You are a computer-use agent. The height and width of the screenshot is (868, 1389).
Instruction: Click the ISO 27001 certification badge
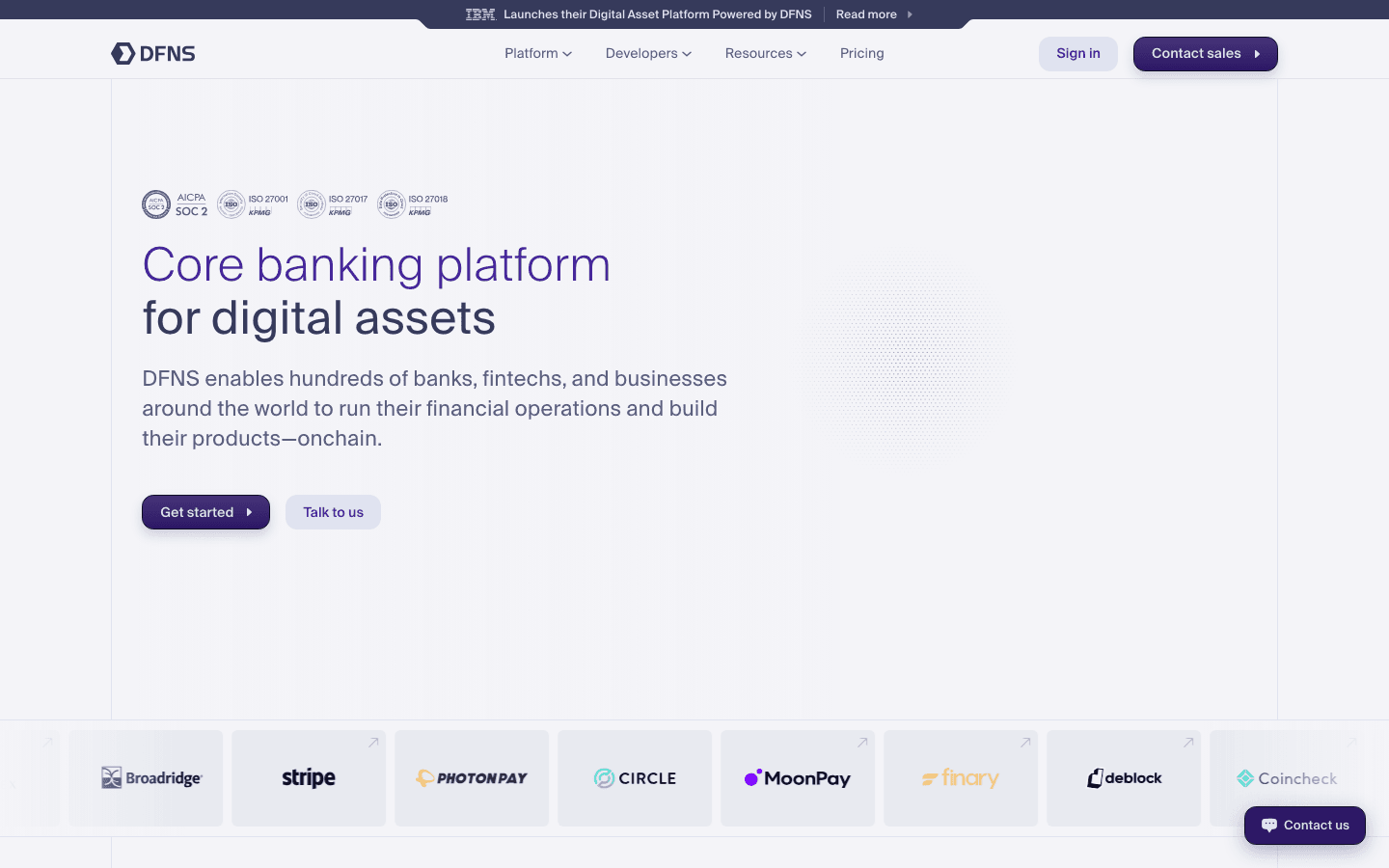[253, 204]
